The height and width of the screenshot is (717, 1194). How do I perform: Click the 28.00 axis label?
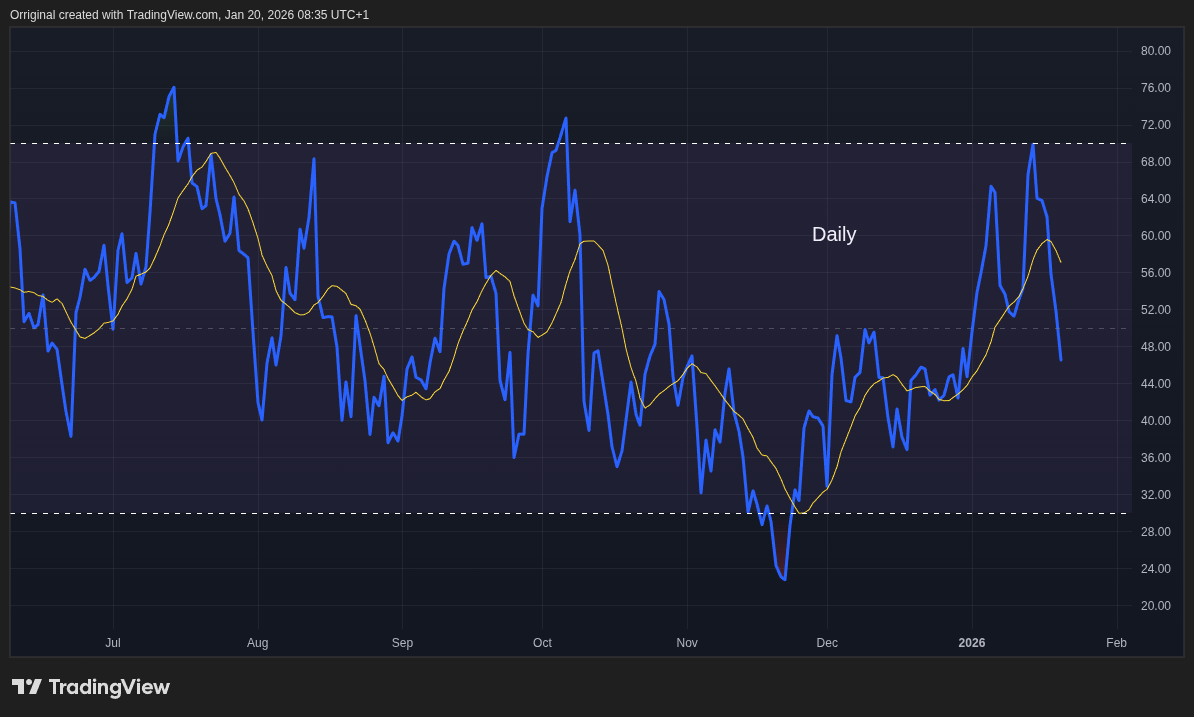1155,531
